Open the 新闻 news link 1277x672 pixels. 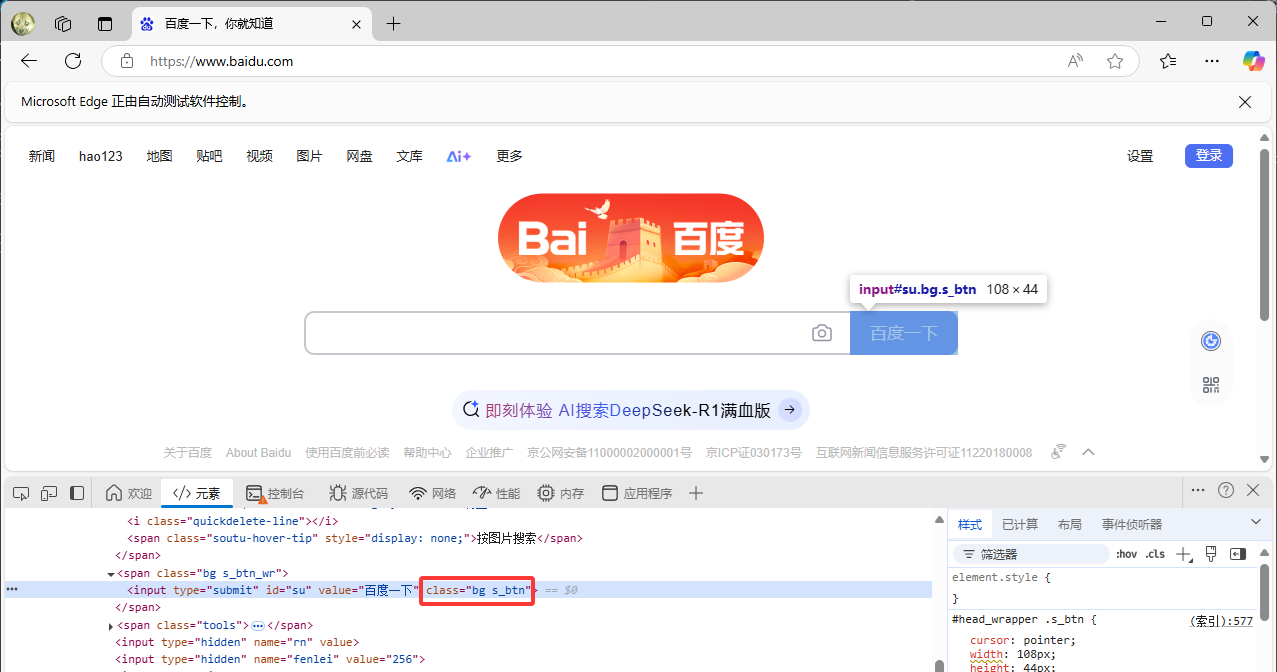[x=42, y=156]
